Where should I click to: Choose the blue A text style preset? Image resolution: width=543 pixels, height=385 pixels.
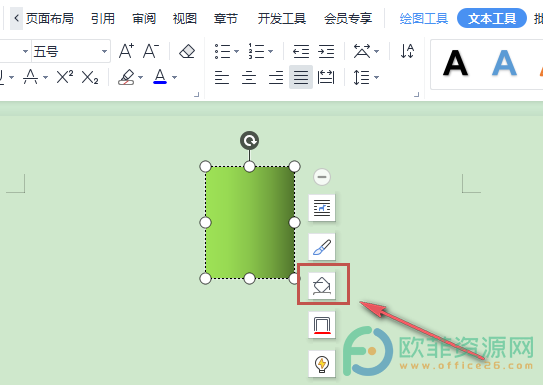pyautogui.click(x=504, y=63)
